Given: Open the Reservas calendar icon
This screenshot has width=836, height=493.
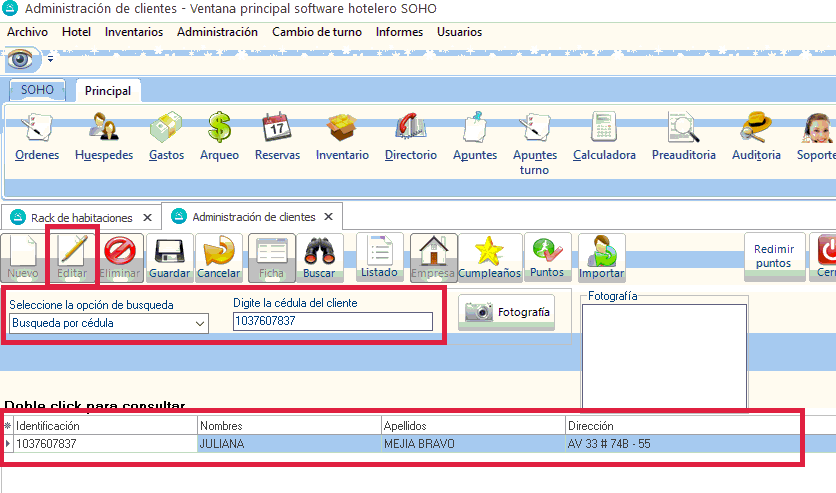Looking at the screenshot, I should 277,136.
